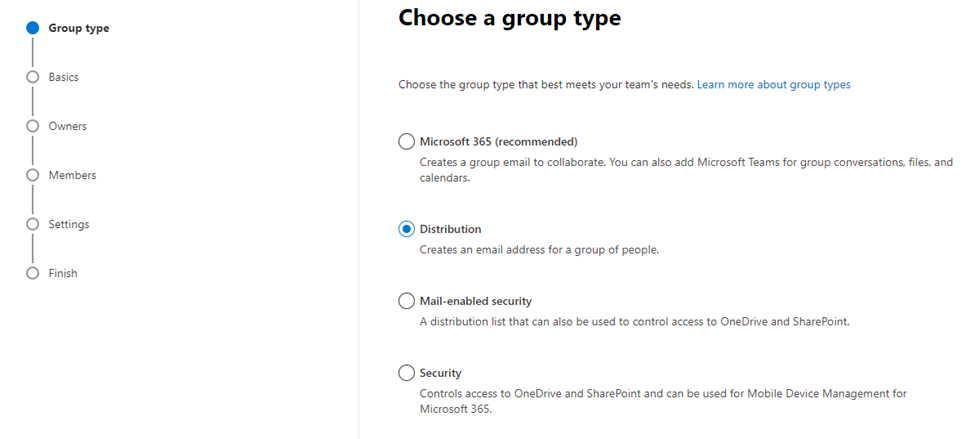The width and height of the screenshot is (975, 439).
Task: Click the Security description about Mobile Device Management
Action: [x=663, y=402]
